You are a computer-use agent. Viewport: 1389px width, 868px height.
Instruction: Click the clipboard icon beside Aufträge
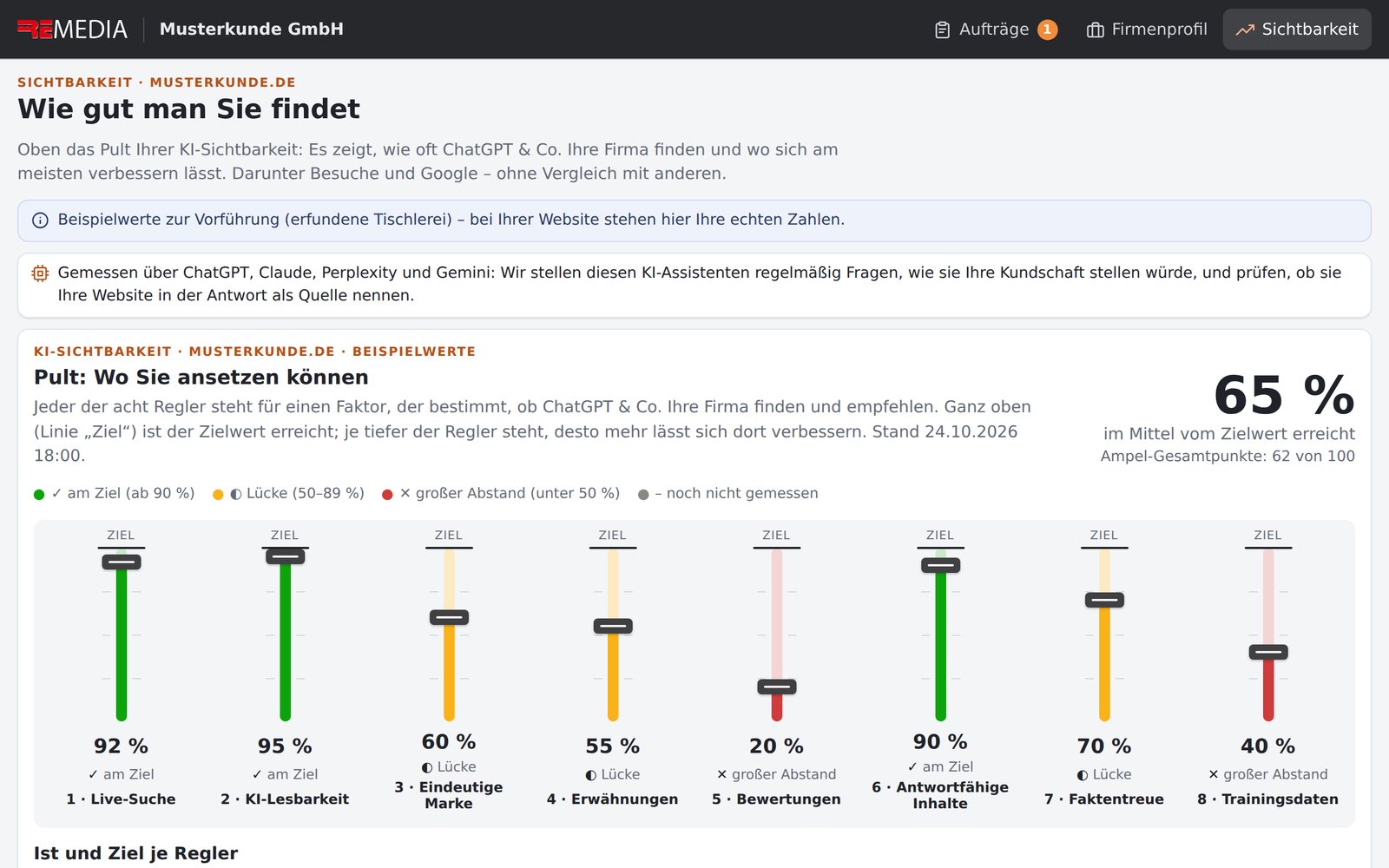pos(942,30)
